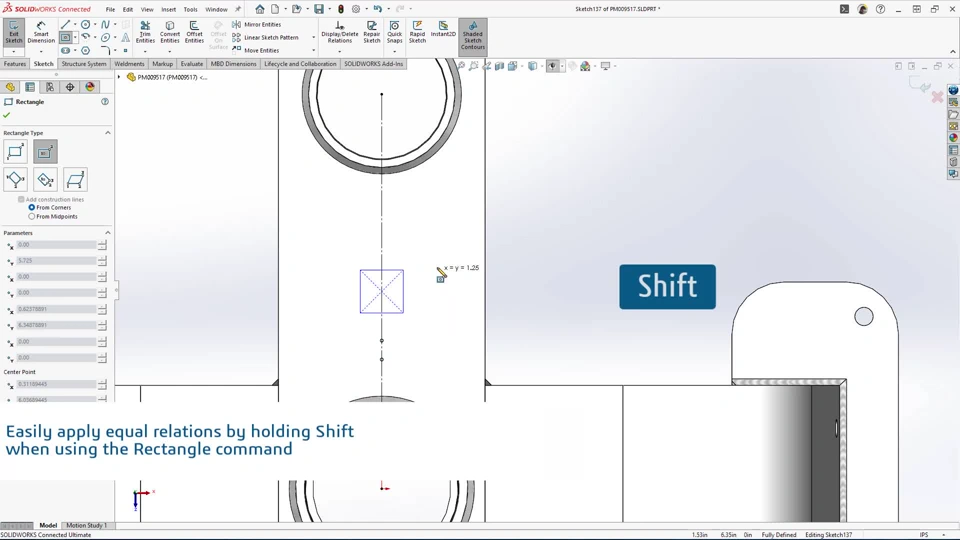Click Linear Sketch Pattern
Image resolution: width=960 pixels, height=540 pixels.
pyautogui.click(x=265, y=37)
